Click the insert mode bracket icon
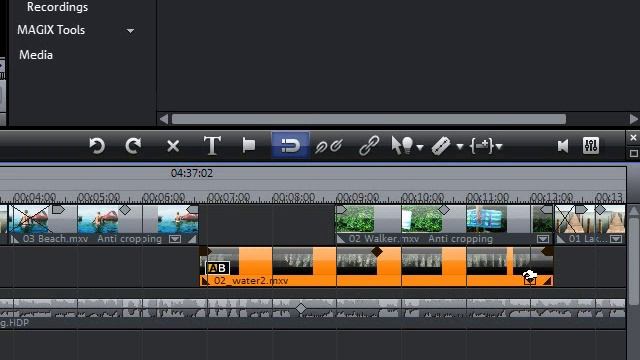 pos(482,146)
